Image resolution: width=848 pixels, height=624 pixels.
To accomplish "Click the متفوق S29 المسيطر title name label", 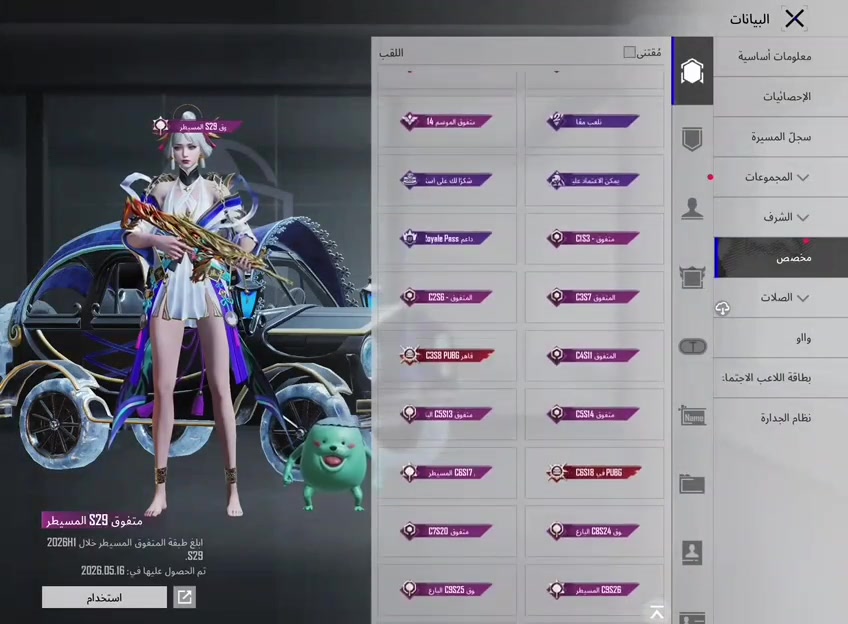I will [95, 520].
